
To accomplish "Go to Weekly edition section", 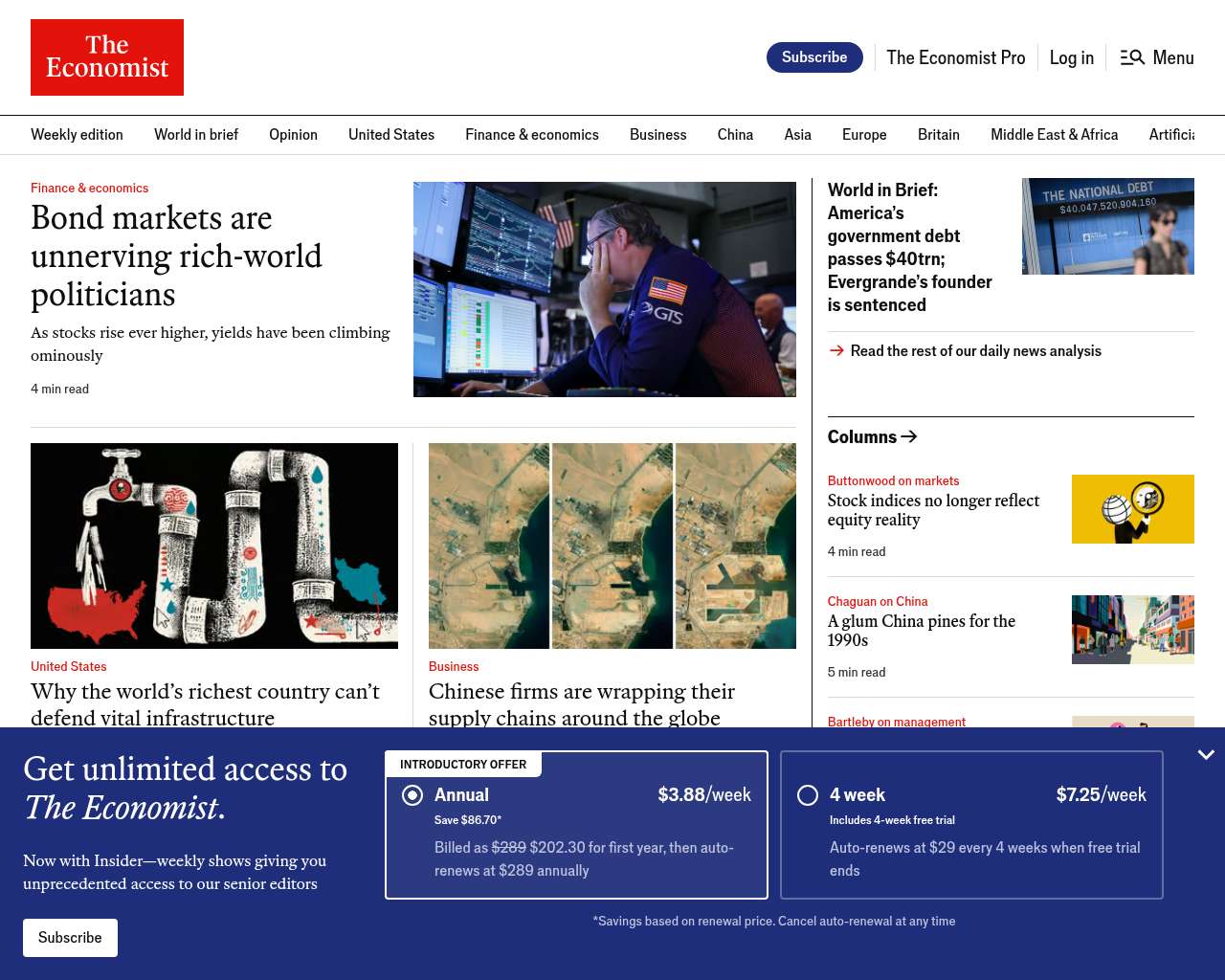I will pos(77,135).
